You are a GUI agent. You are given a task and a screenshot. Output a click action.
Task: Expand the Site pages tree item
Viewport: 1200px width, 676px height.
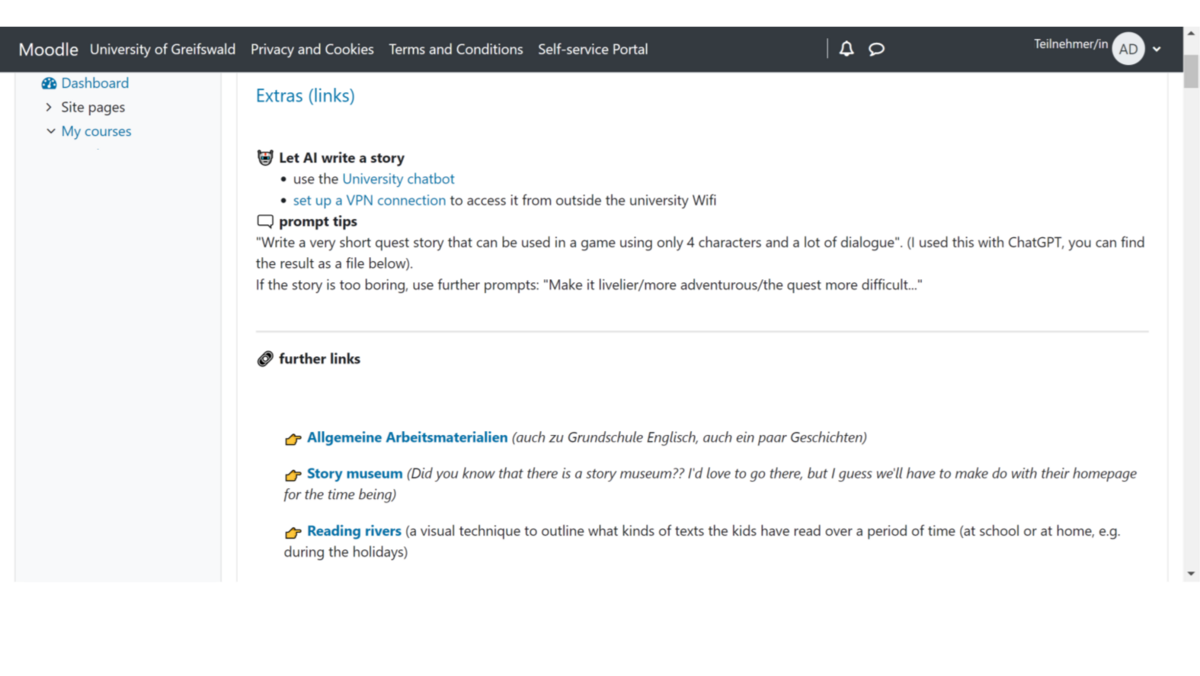pyautogui.click(x=49, y=107)
